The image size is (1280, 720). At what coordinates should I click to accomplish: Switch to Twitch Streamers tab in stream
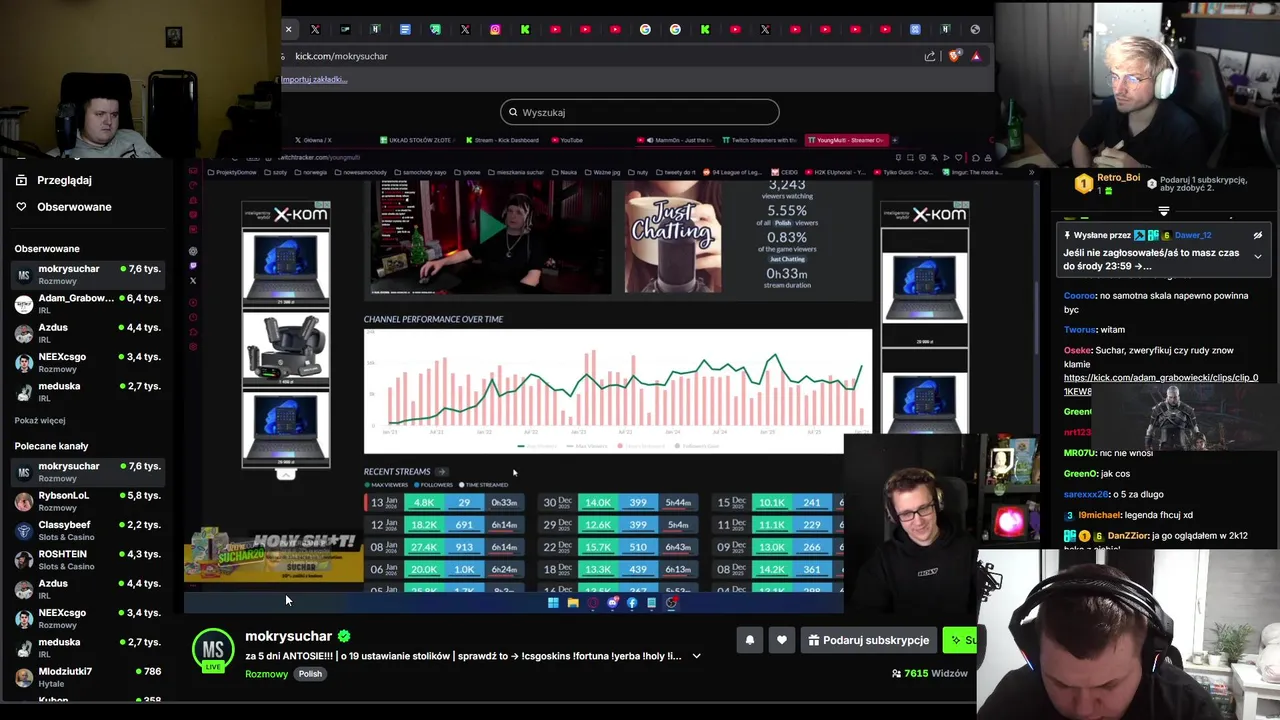point(758,140)
